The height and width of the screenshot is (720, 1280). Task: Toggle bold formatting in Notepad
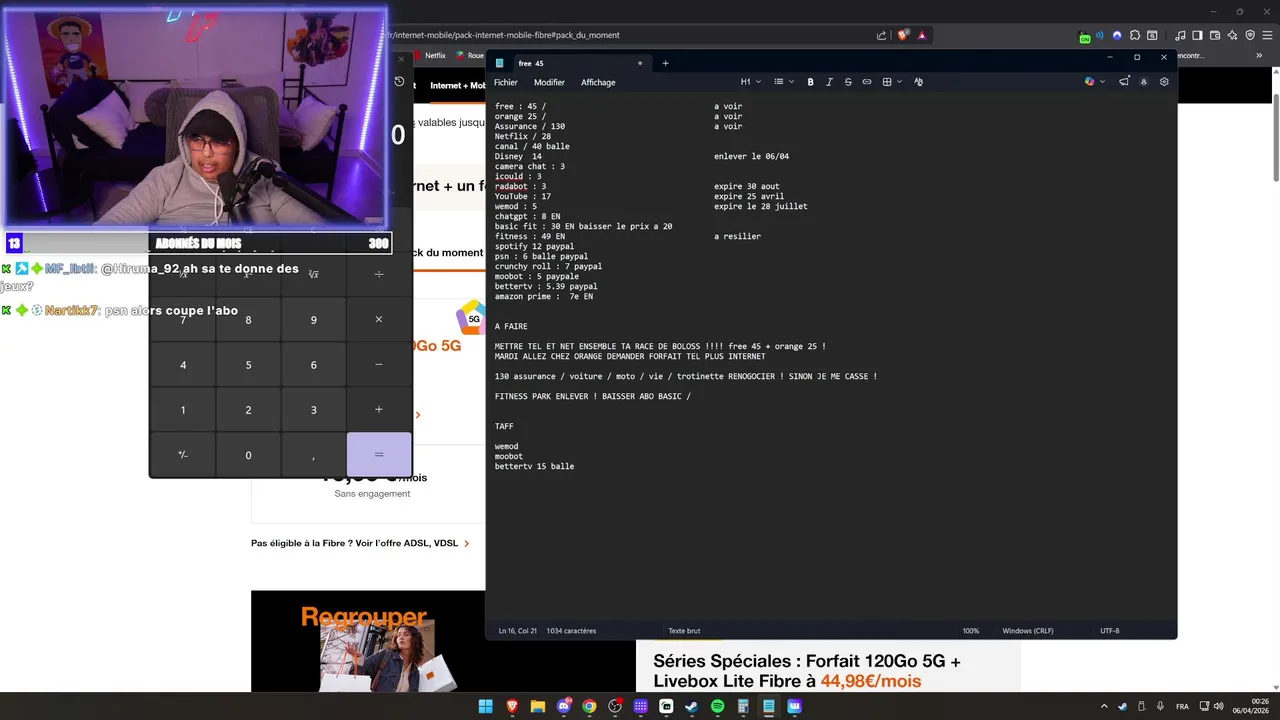click(x=810, y=82)
